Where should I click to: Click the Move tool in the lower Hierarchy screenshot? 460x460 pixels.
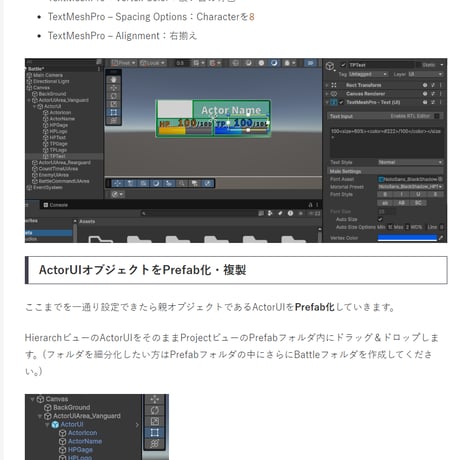coord(155,399)
